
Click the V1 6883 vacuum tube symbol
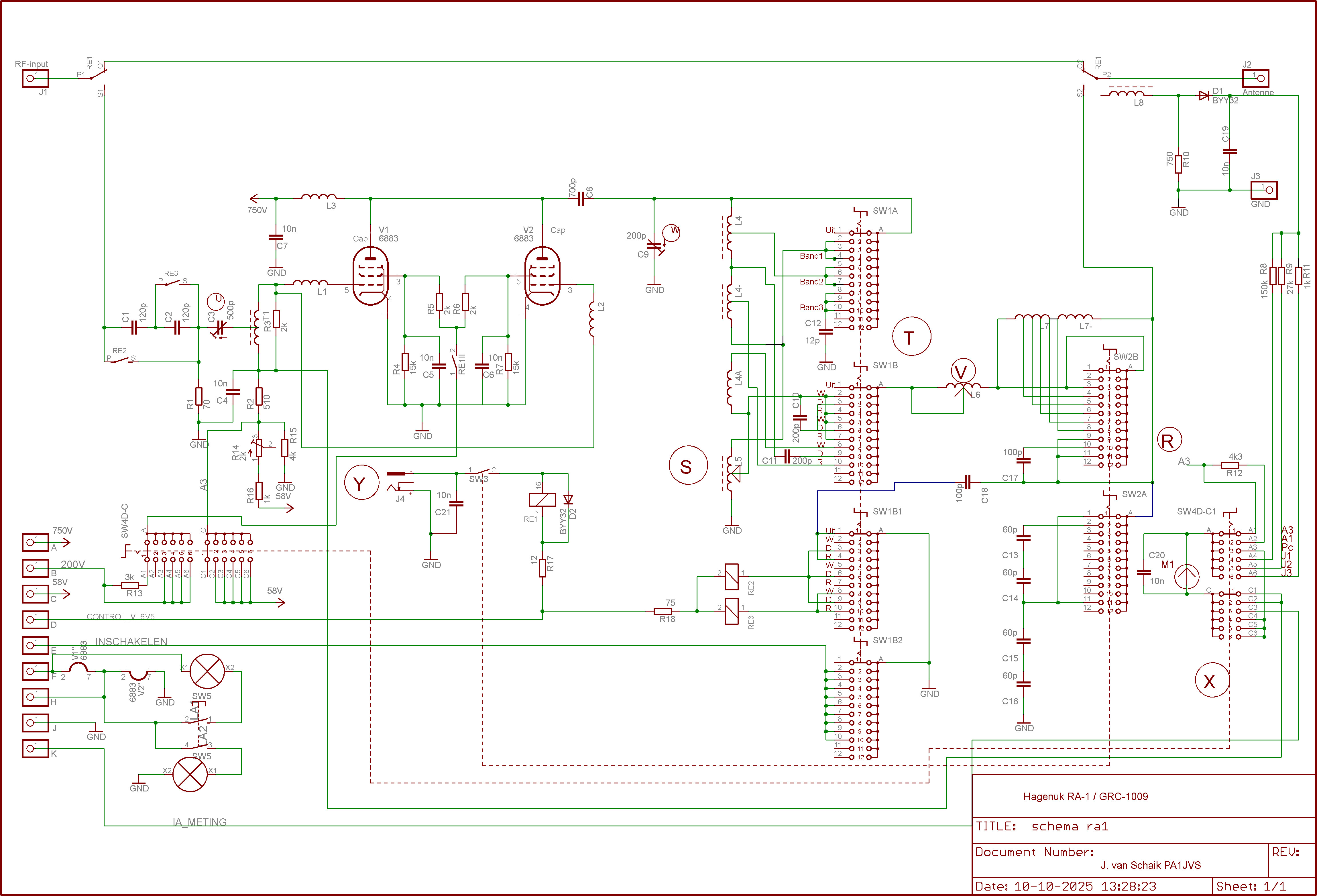(371, 277)
